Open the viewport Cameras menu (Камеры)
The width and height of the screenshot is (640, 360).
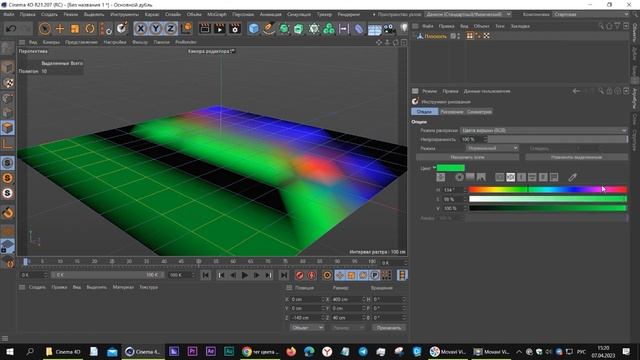[x=51, y=42]
